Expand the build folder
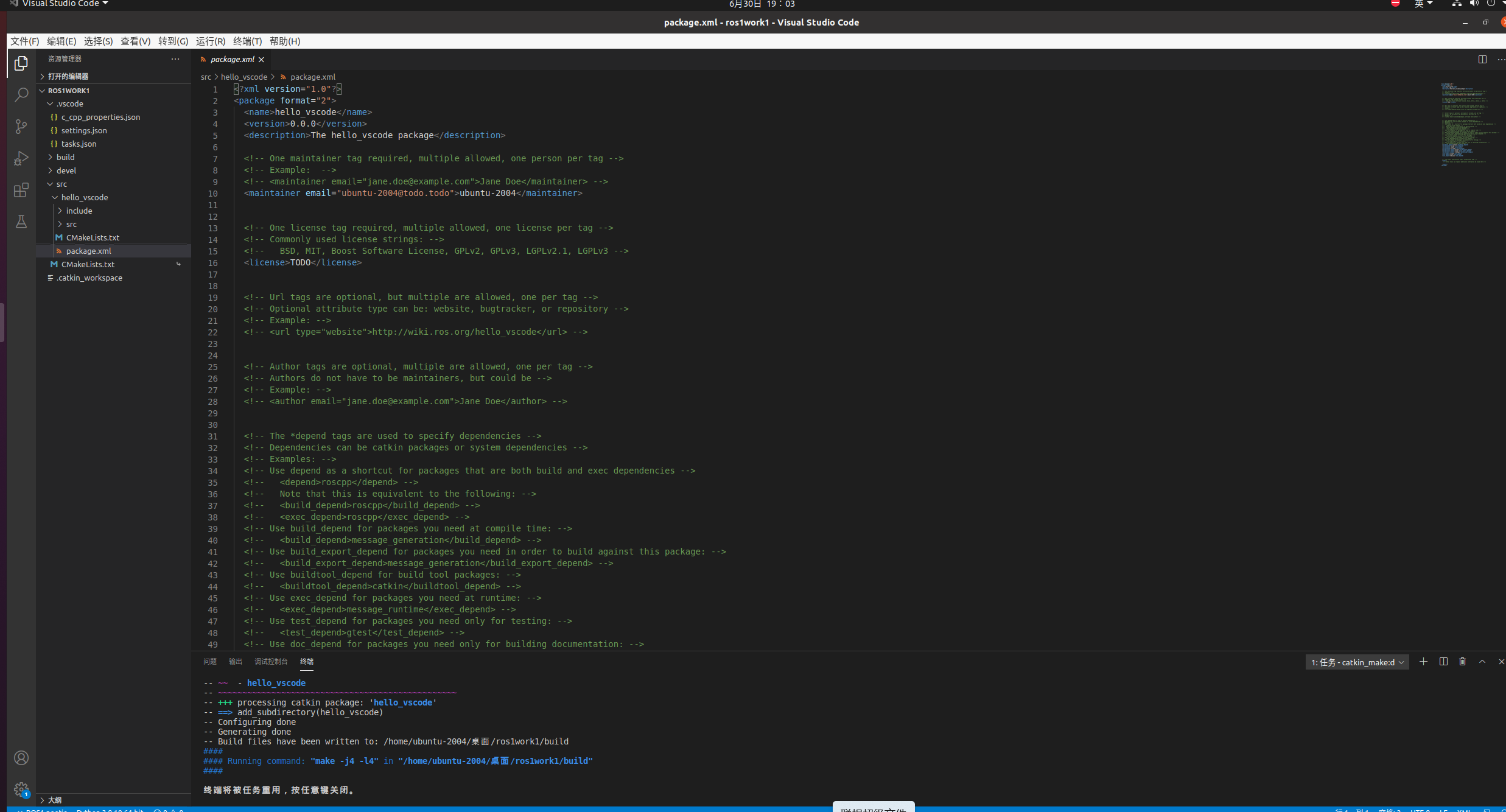The image size is (1506, 812). (x=65, y=157)
